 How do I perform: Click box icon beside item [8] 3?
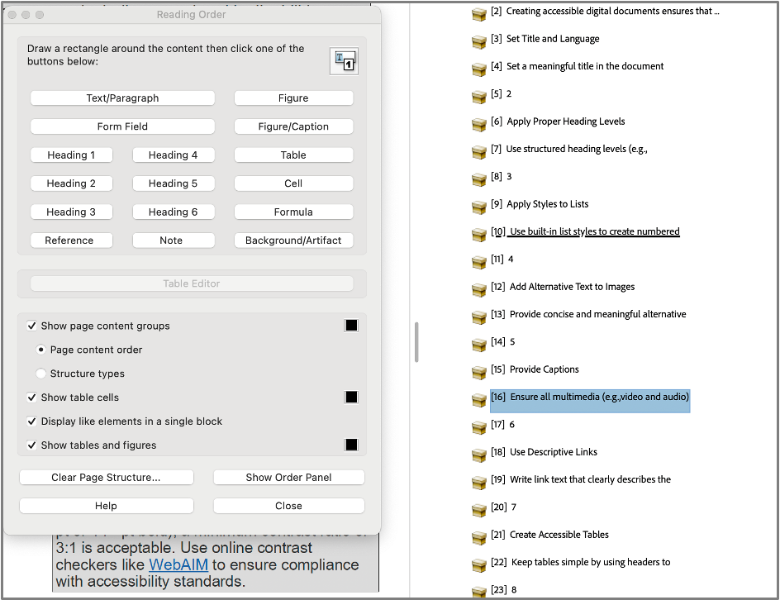479,180
